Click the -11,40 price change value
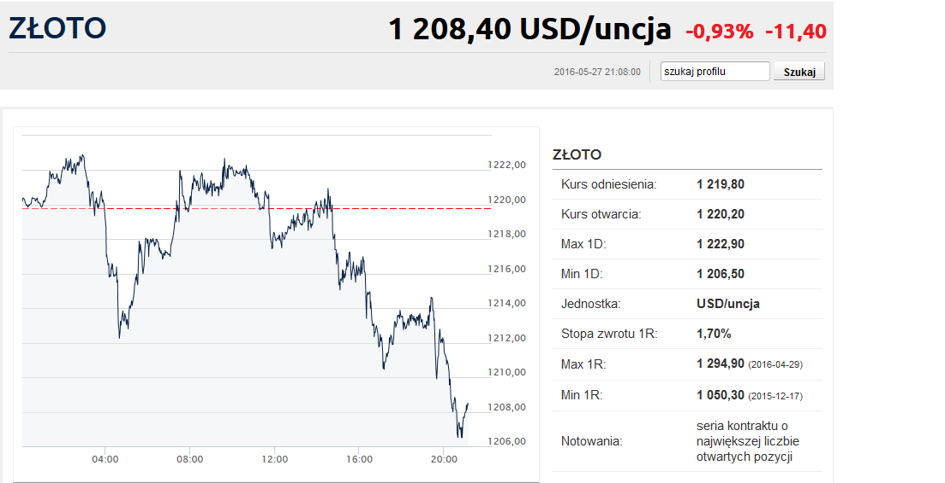This screenshot has height=483, width=945. click(796, 31)
